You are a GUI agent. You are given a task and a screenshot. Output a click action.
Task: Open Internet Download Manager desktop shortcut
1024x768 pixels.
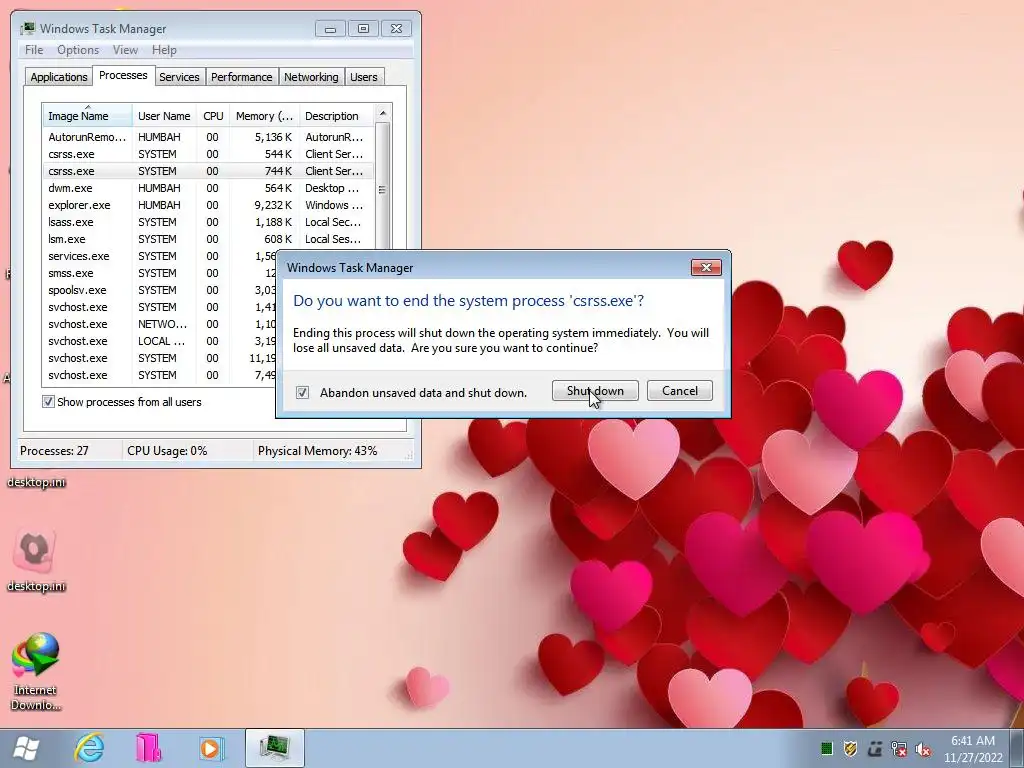(36, 671)
